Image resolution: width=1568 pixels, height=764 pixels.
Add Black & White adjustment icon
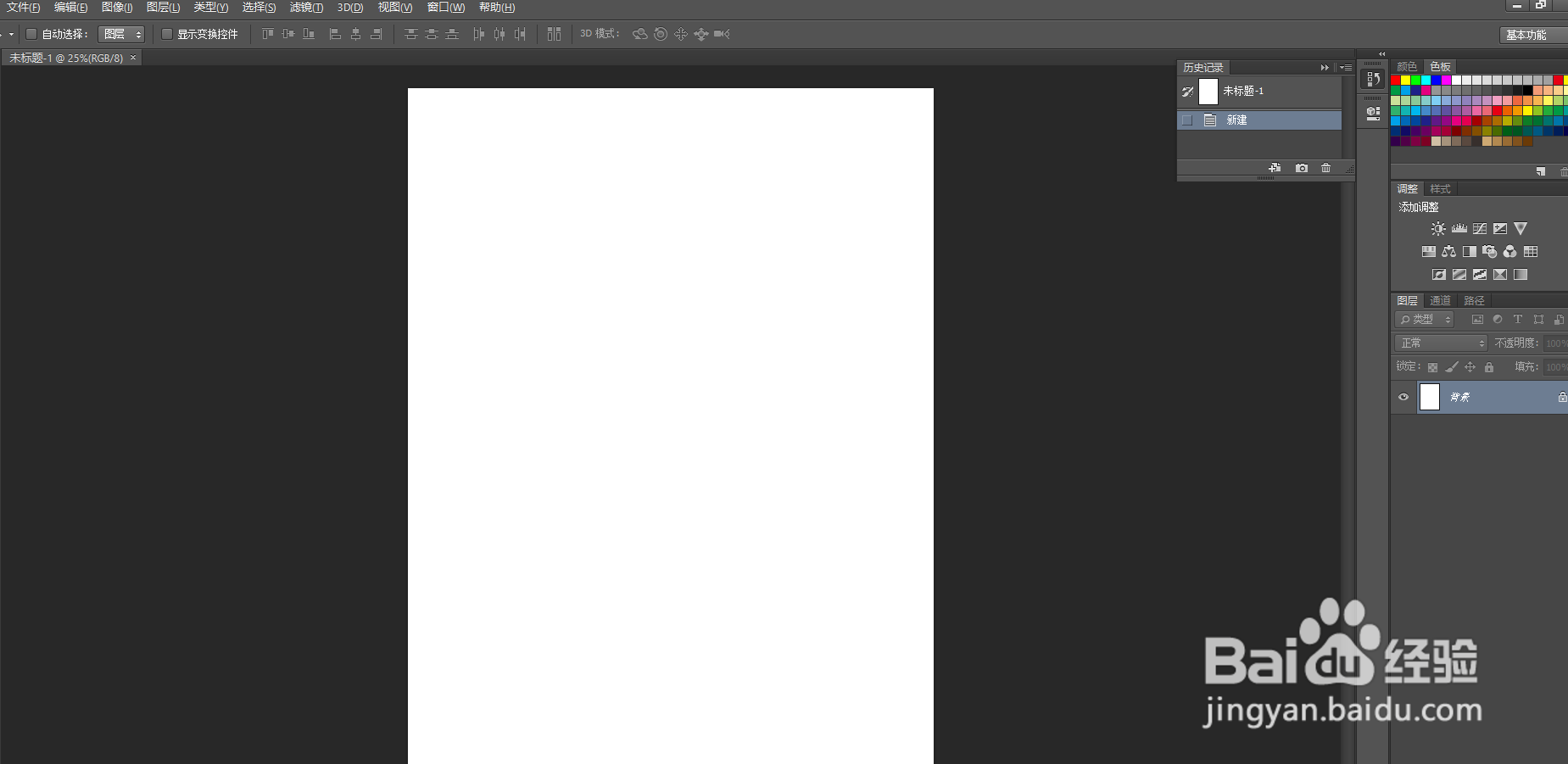[1470, 252]
